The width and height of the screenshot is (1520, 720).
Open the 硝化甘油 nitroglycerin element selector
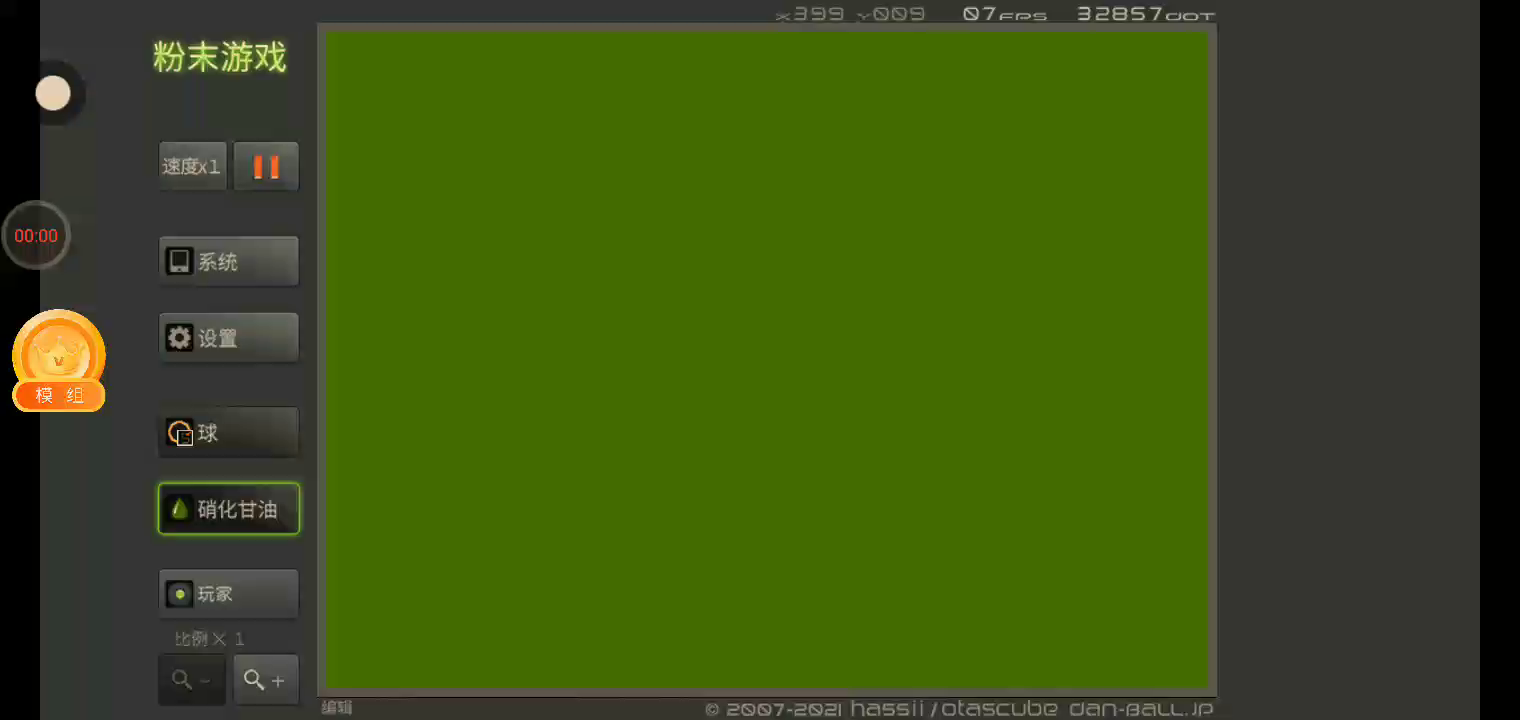[229, 509]
